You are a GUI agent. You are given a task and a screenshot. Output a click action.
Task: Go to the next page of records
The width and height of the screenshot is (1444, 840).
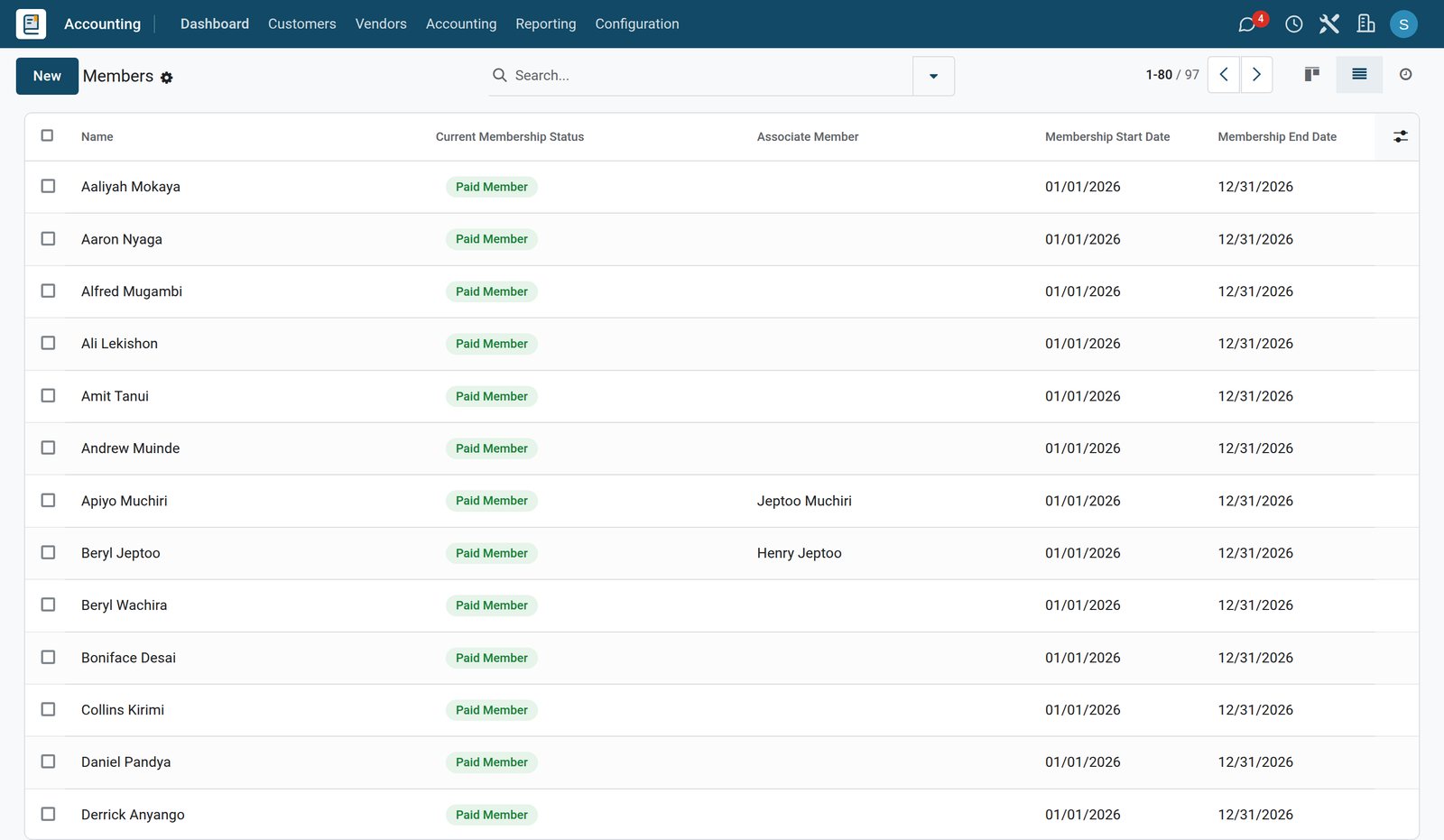click(x=1256, y=75)
